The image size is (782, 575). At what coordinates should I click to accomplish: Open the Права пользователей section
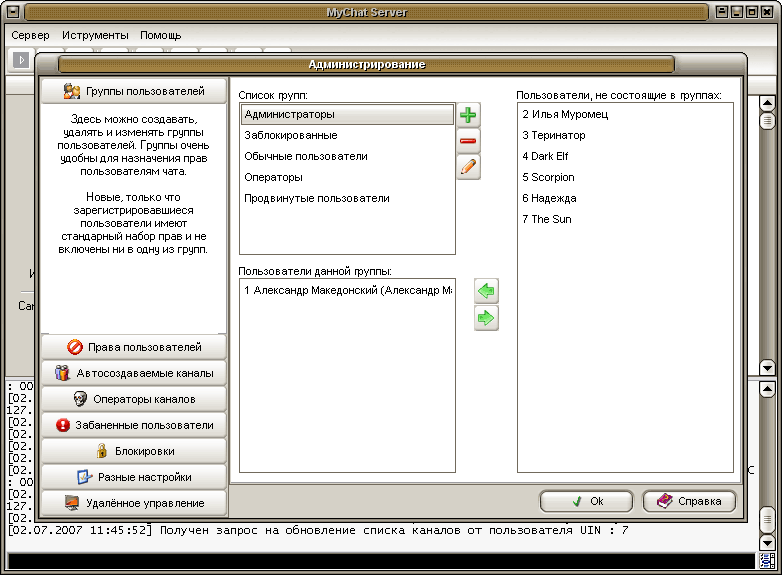[134, 347]
